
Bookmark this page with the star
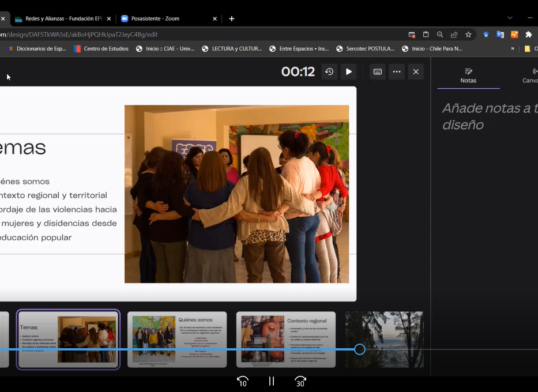468,34
